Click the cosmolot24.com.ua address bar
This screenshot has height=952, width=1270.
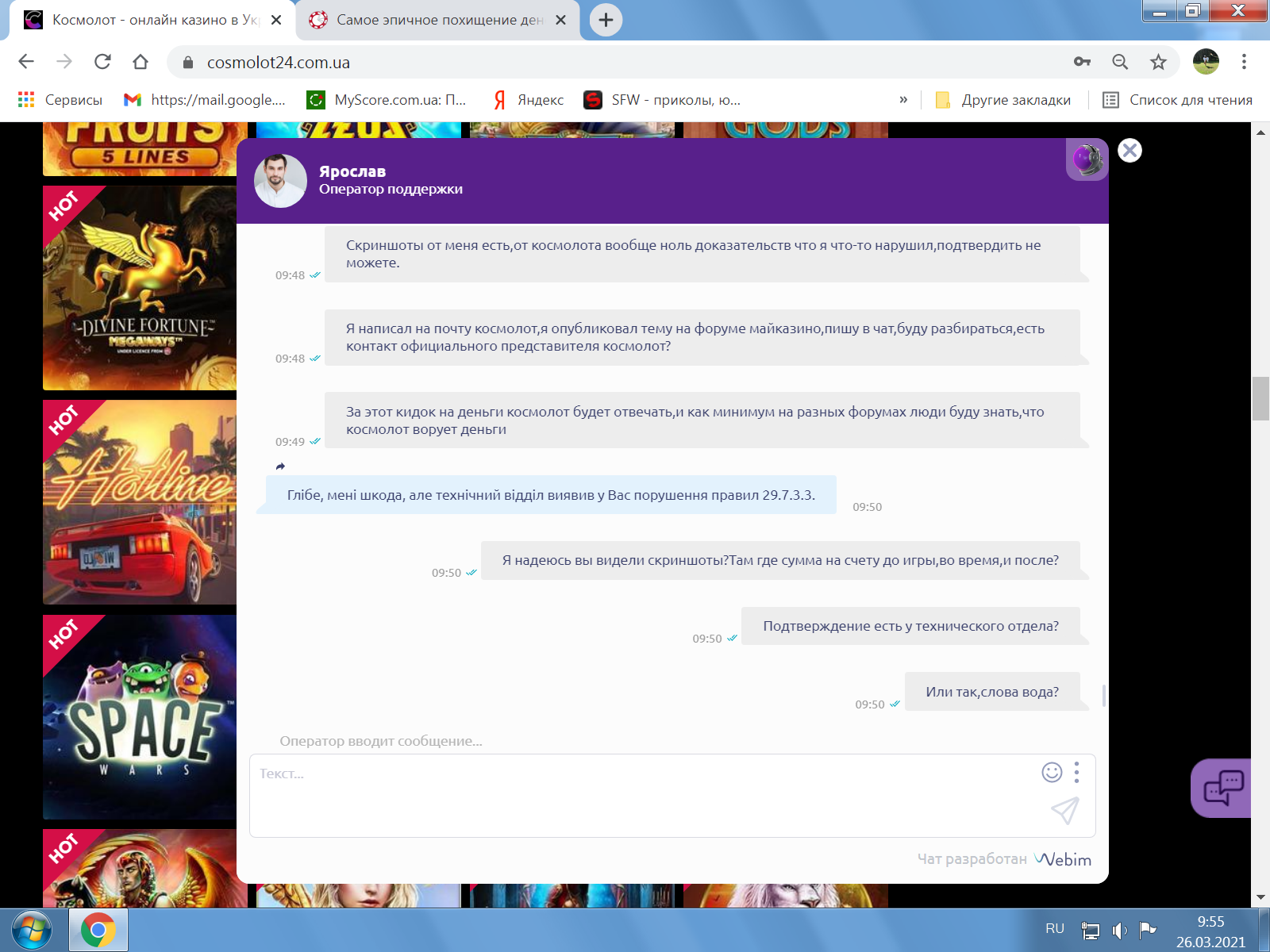619,62
